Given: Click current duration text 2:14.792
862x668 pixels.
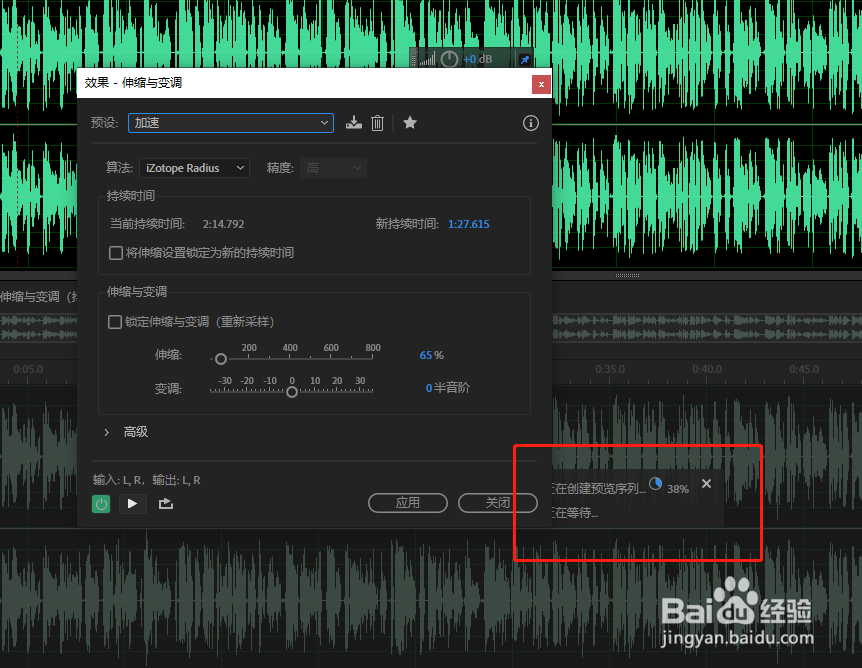Looking at the screenshot, I should tap(223, 224).
